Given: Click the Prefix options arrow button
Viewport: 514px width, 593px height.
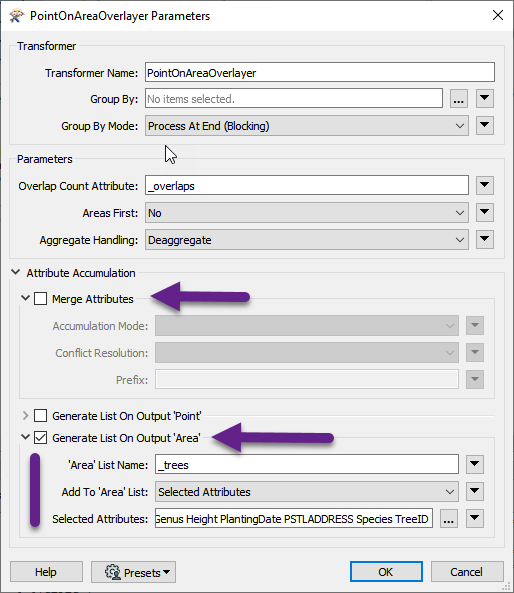Looking at the screenshot, I should [475, 379].
